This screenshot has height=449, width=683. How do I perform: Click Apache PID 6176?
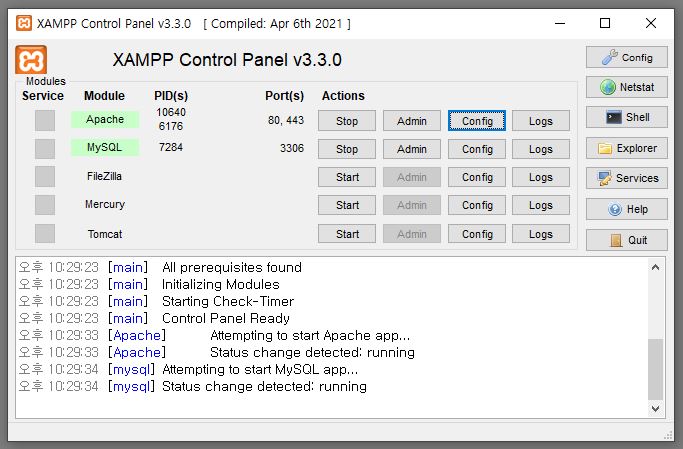pos(171,126)
